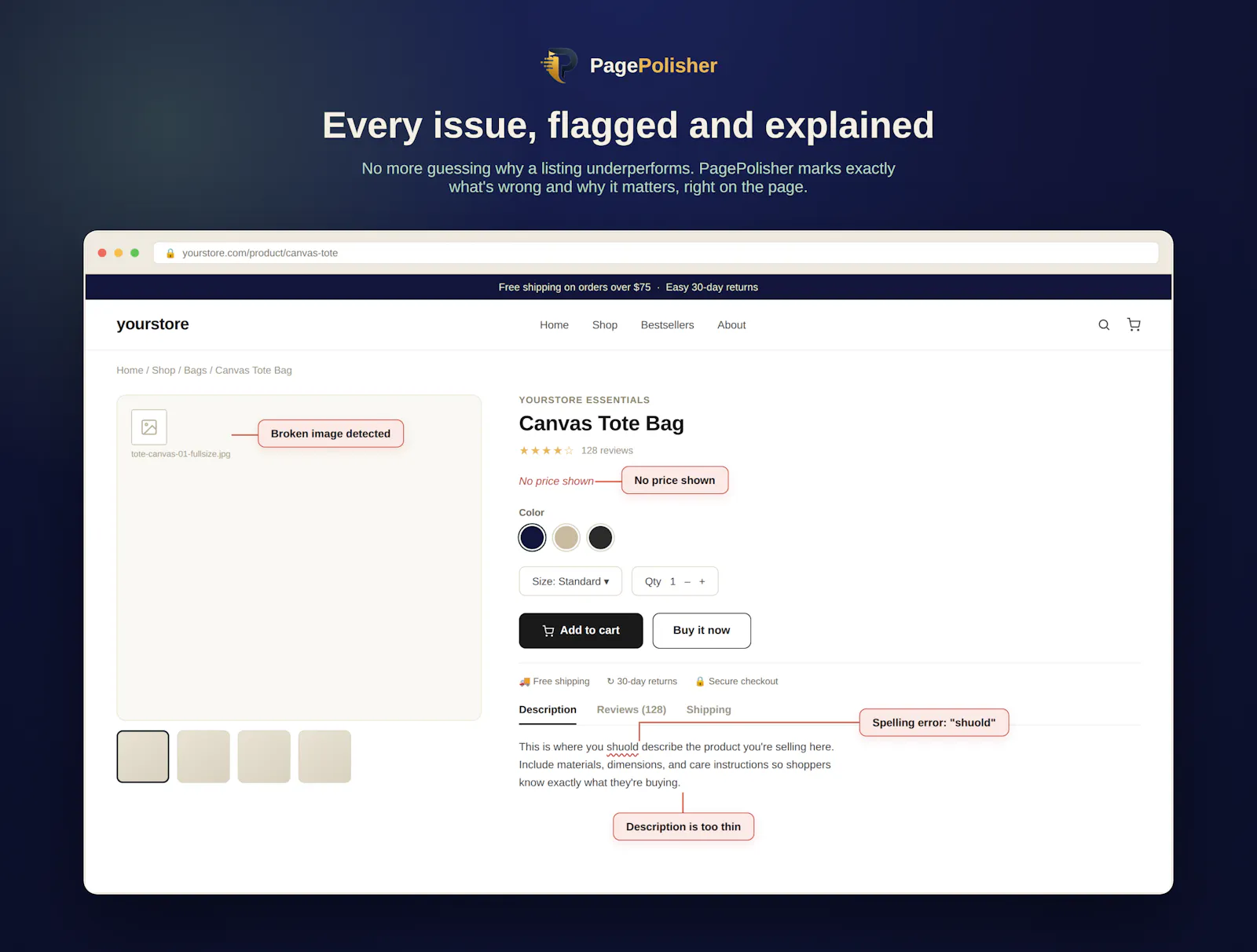Click the Secure checkout lock badge
The height and width of the screenshot is (952, 1257).
pos(737,682)
